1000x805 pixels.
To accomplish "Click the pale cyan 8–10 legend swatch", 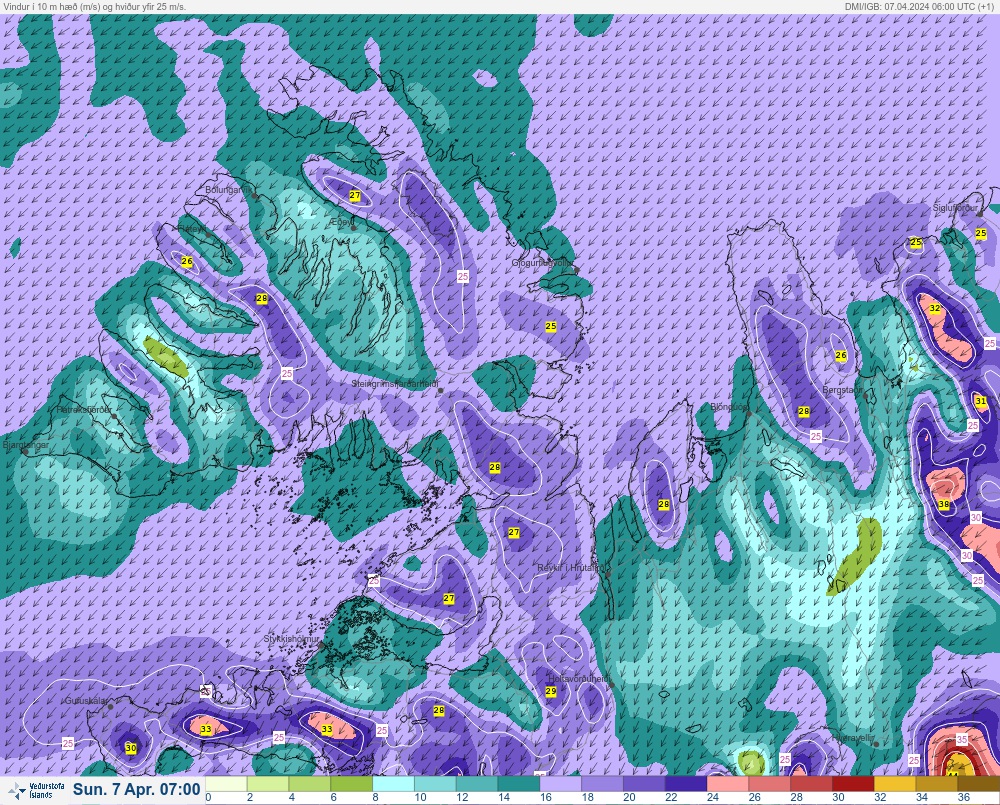I will (x=393, y=784).
